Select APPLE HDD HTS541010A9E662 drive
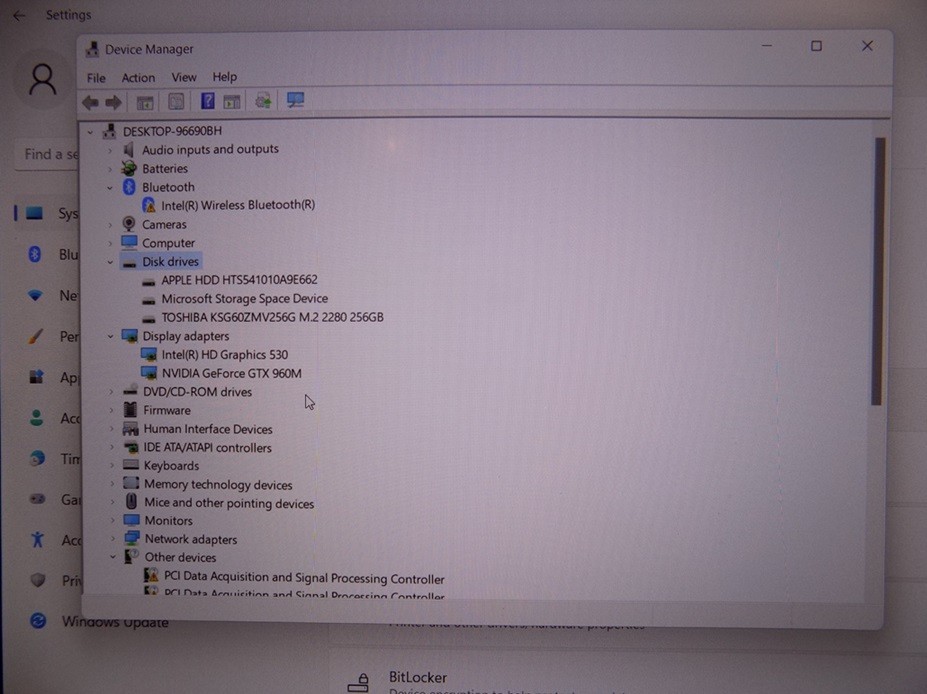The width and height of the screenshot is (927, 694). pyautogui.click(x=239, y=280)
